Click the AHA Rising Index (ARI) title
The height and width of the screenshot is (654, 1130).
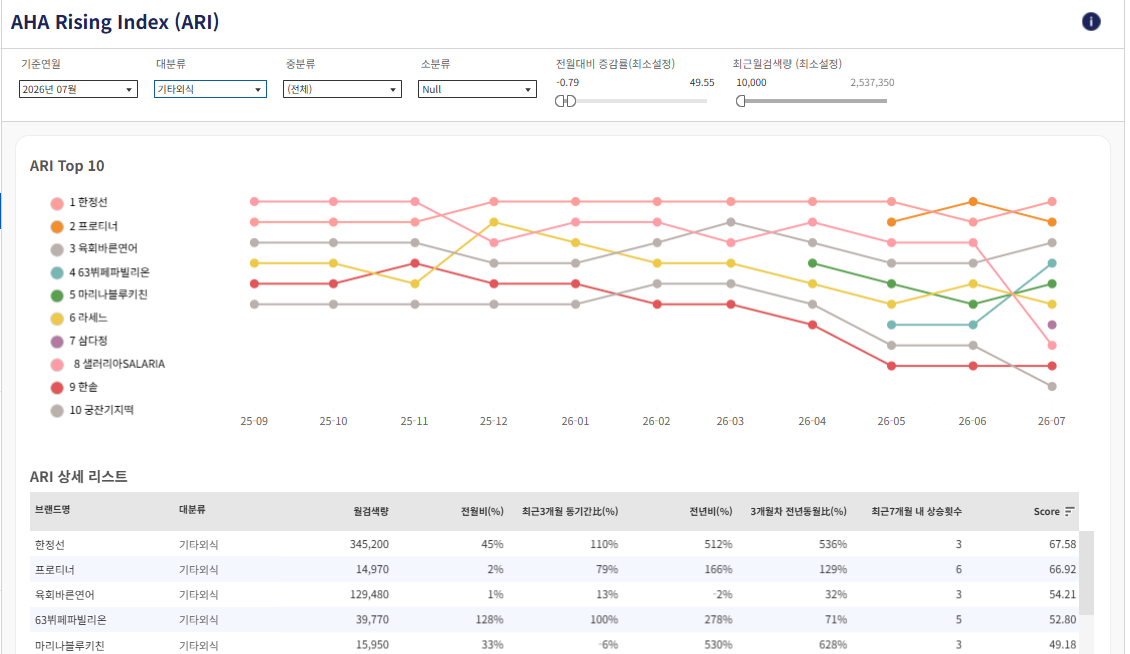pyautogui.click(x=115, y=22)
